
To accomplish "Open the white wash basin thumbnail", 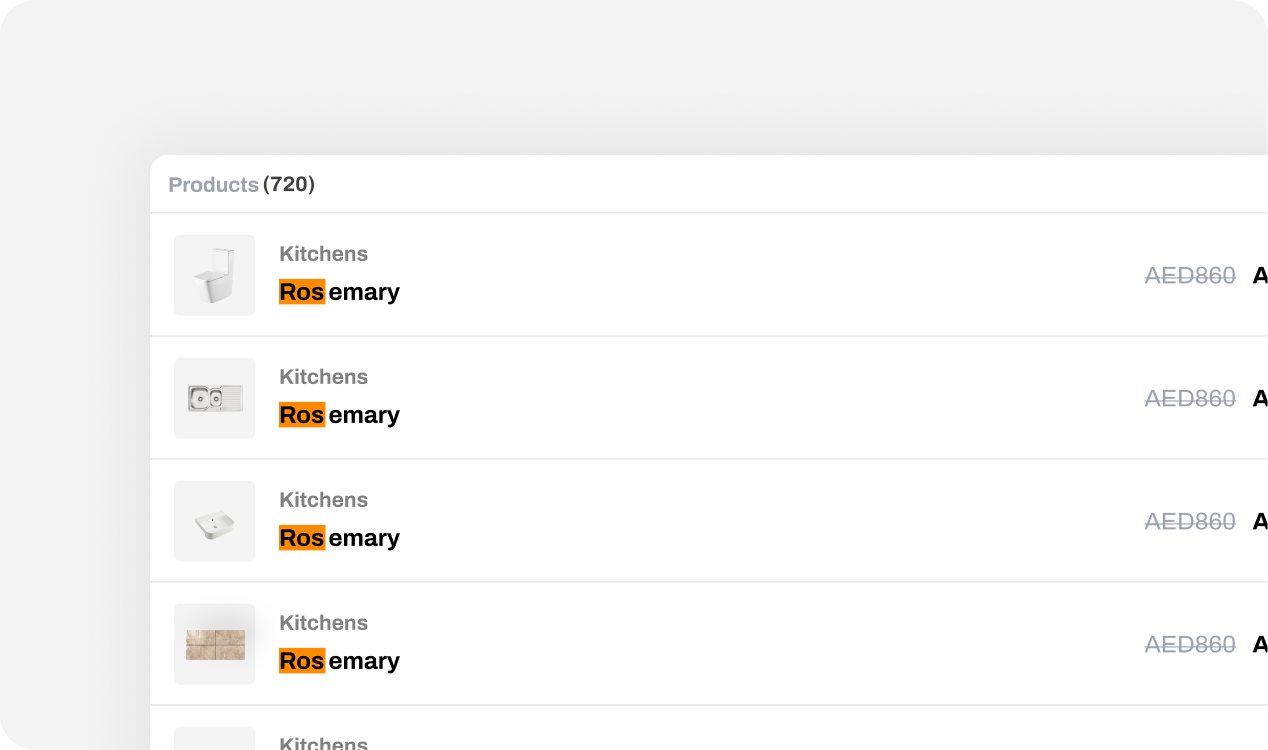I will click(x=214, y=521).
